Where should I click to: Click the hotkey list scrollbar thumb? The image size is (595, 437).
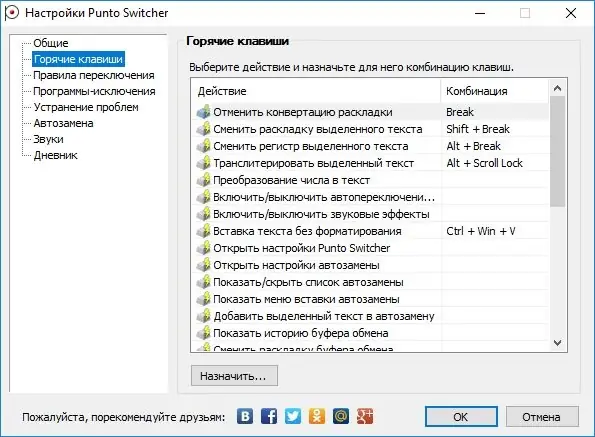point(557,151)
